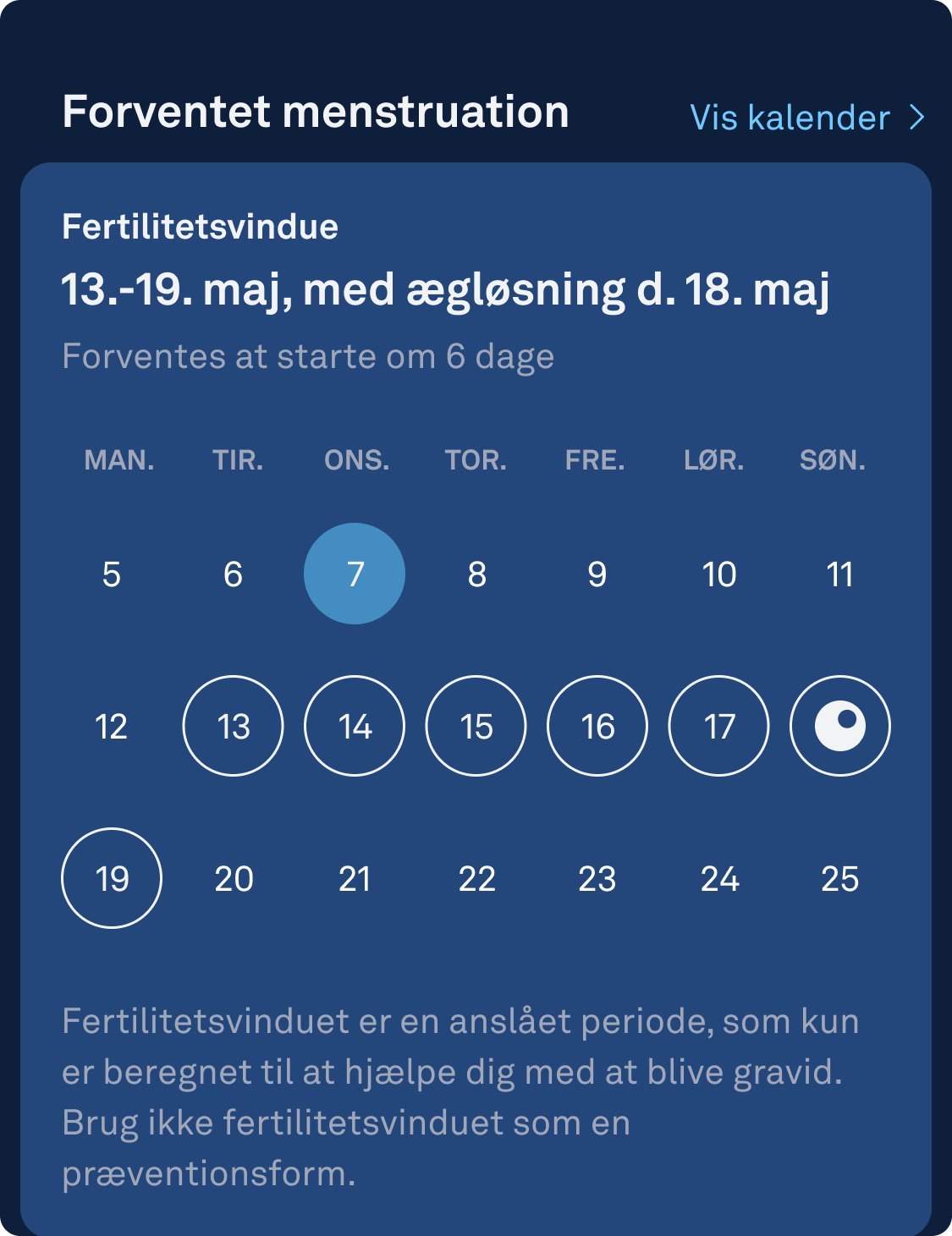Tap date 20 in the calendar
This screenshot has height=1236, width=952.
click(234, 879)
